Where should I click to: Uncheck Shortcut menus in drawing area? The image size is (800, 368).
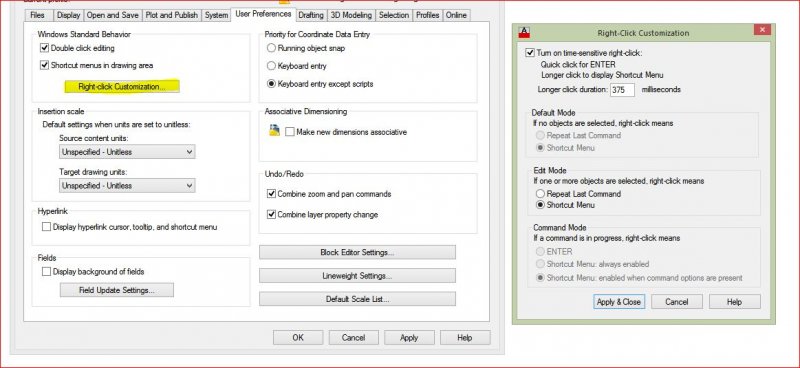click(44, 65)
